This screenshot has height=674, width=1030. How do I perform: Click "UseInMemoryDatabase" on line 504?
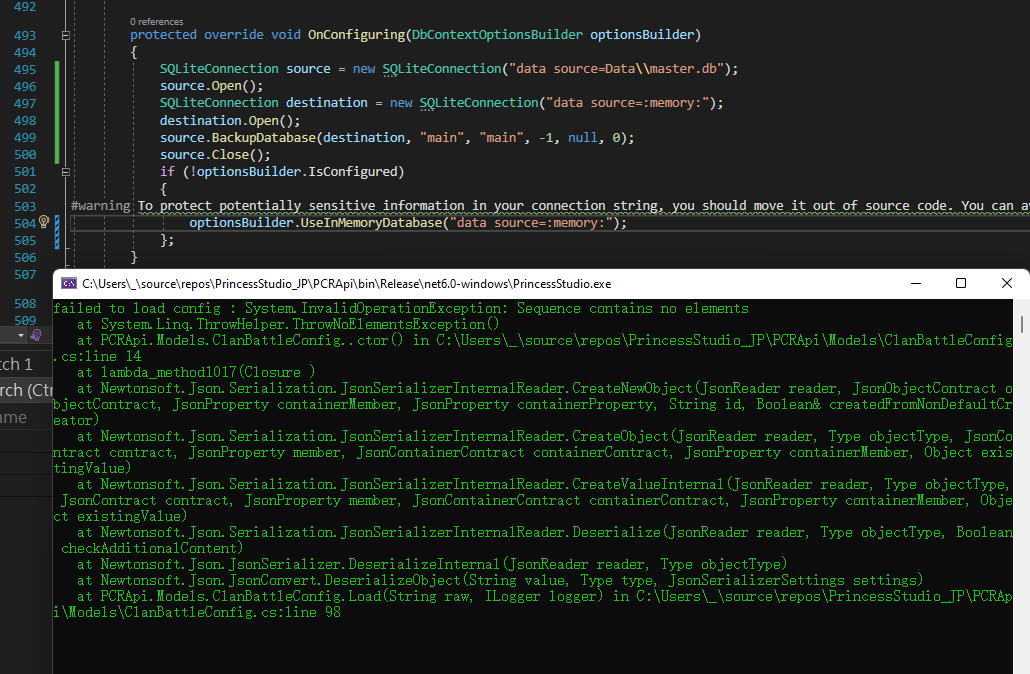click(371, 223)
